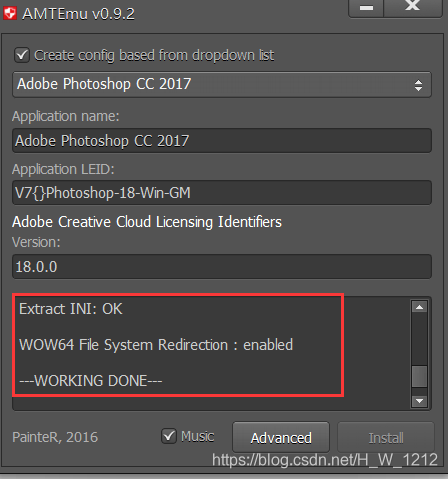The width and height of the screenshot is (448, 479).
Task: Open the Adobe Photoshop CC 2017 dropdown
Action: 222,84
